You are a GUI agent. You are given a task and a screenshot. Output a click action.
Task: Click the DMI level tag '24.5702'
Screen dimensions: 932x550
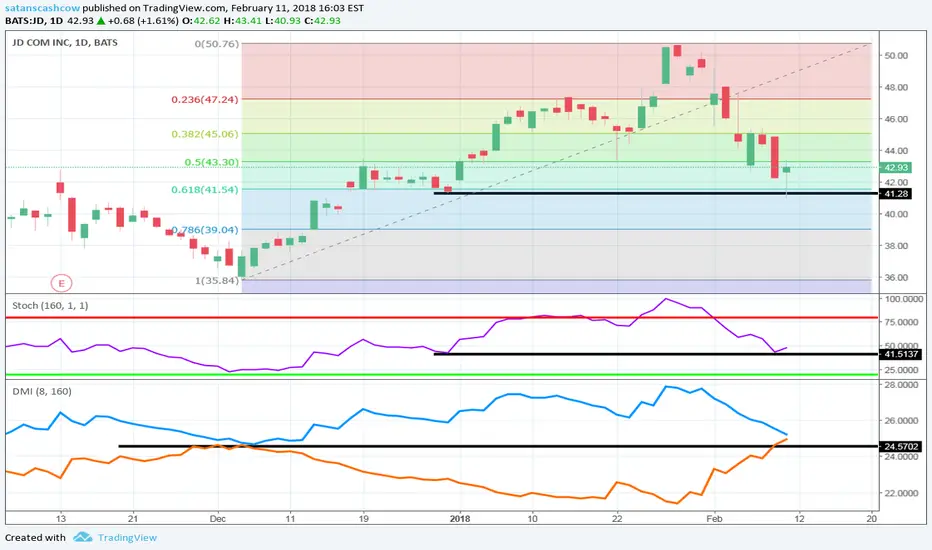click(901, 446)
